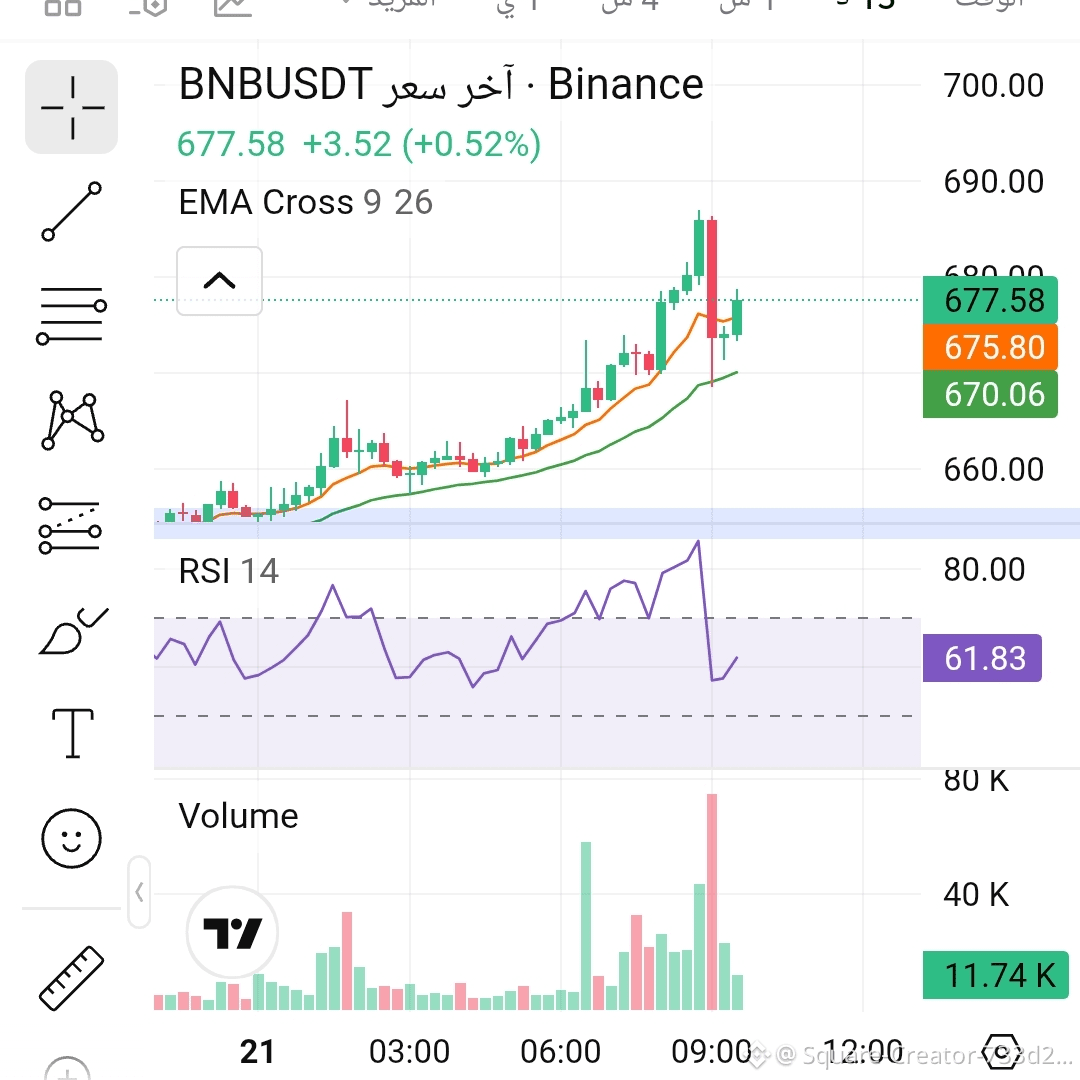Click the 40 K volume axis label
Screen dimensions: 1080x1080
pos(976,895)
